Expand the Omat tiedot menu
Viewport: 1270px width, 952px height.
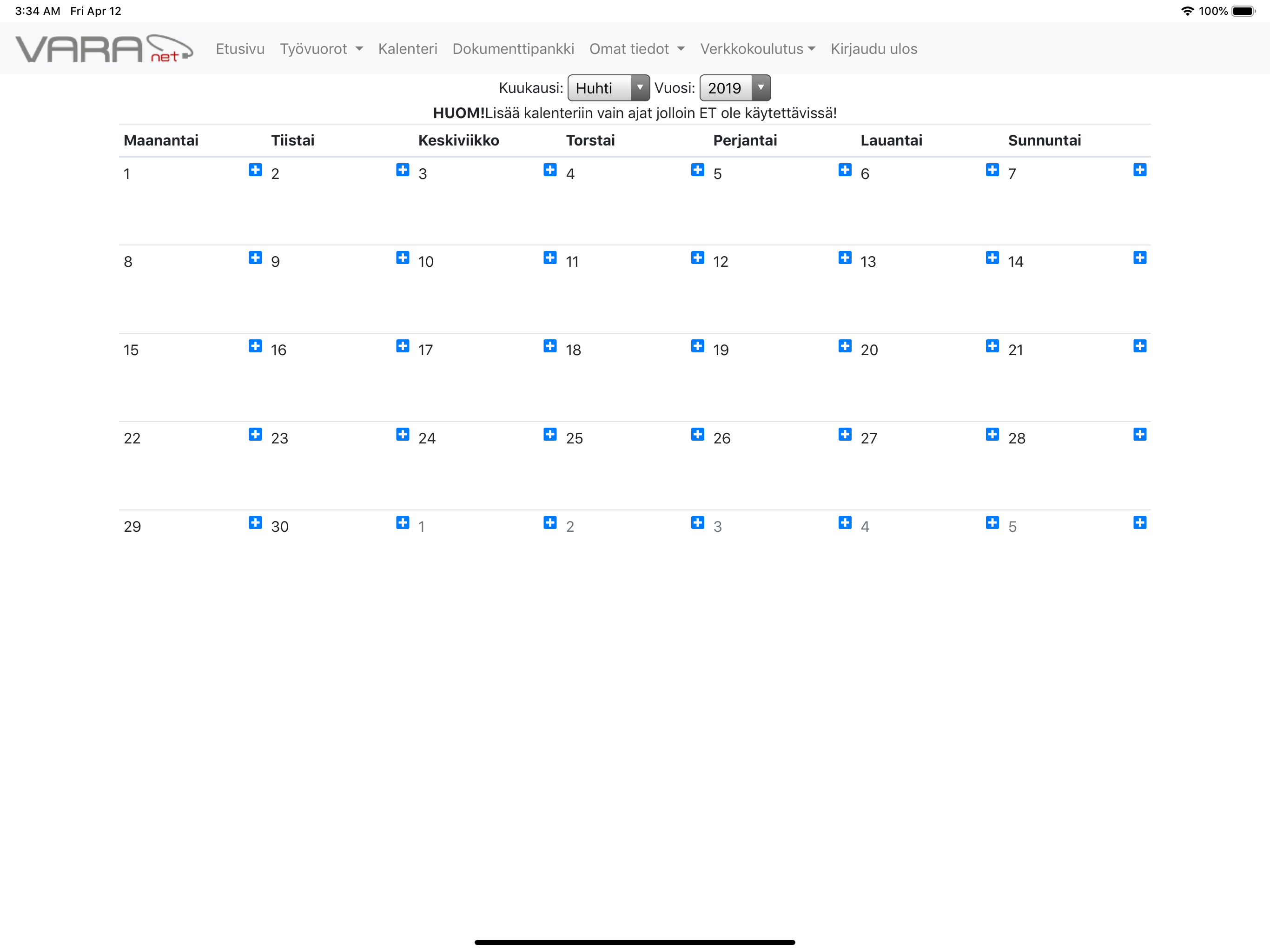[637, 49]
